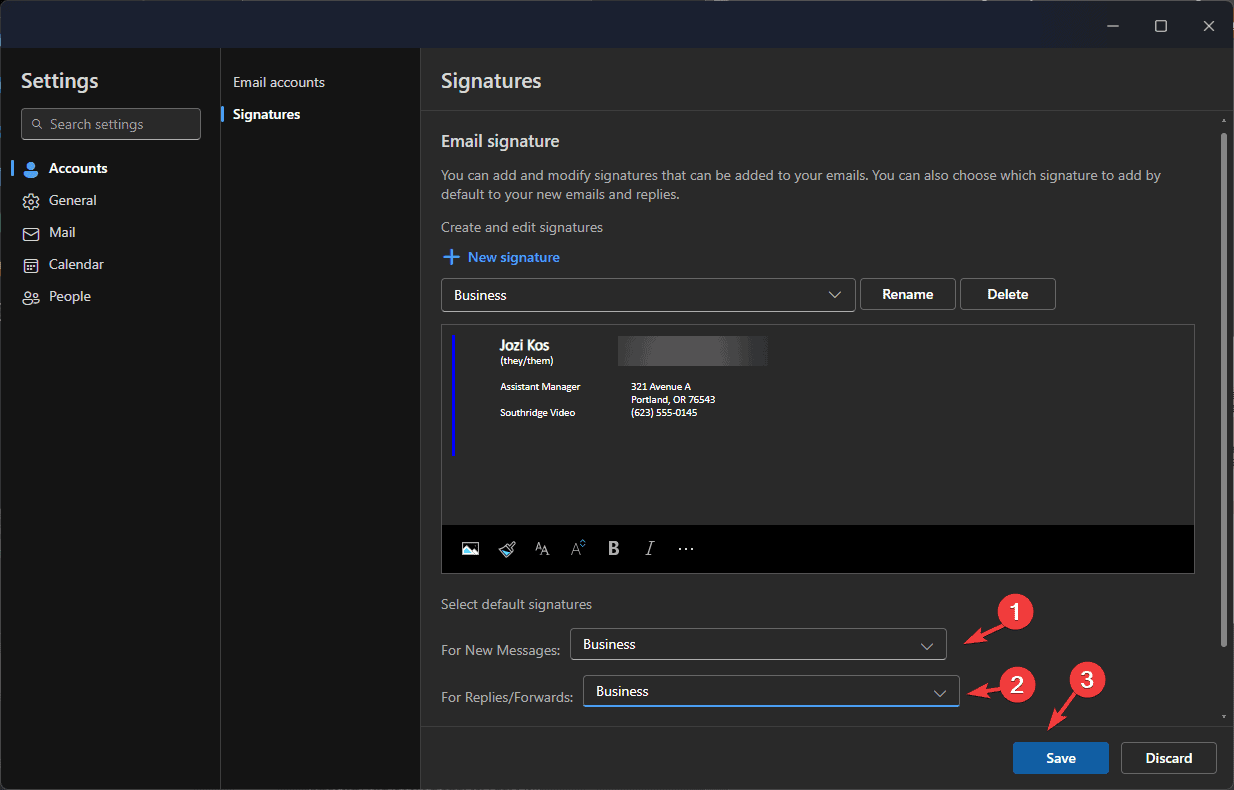Click the superscript-style font formatting icon
1234x790 pixels.
(578, 548)
